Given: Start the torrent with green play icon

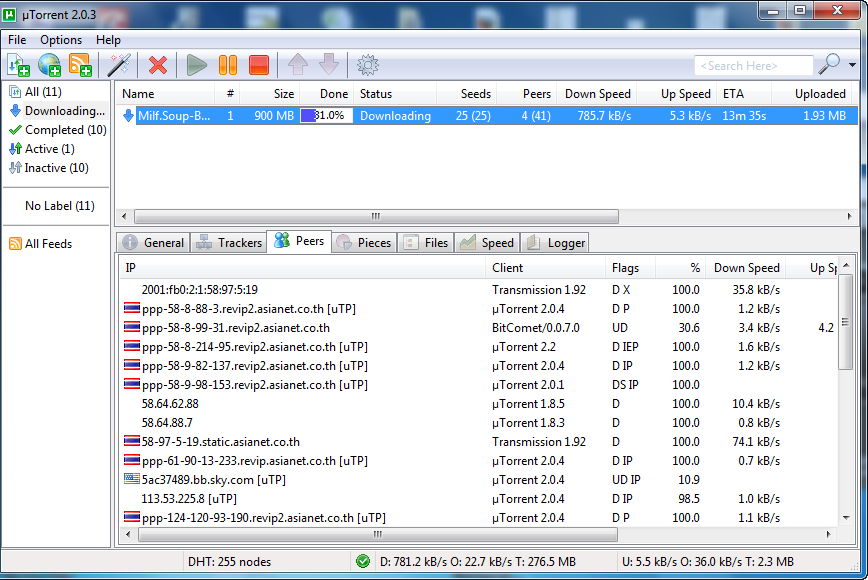Looking at the screenshot, I should [x=197, y=65].
